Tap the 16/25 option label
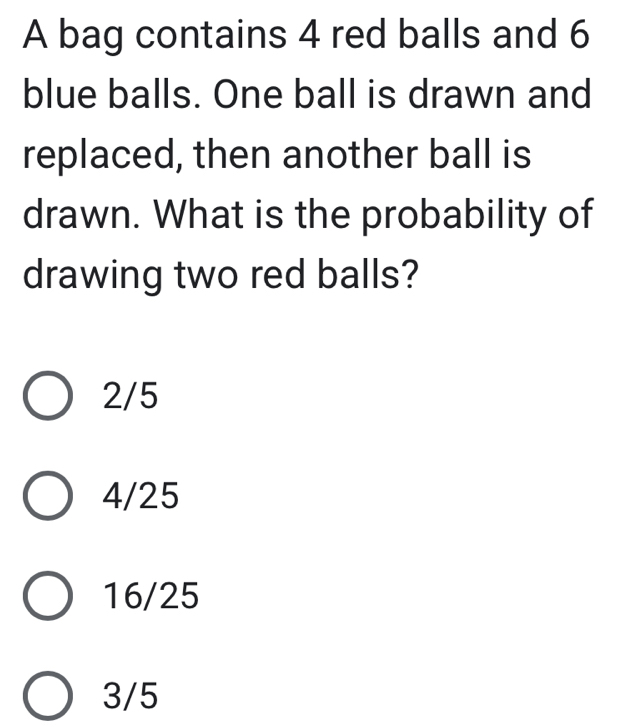The width and height of the screenshot is (622, 727). (x=151, y=596)
